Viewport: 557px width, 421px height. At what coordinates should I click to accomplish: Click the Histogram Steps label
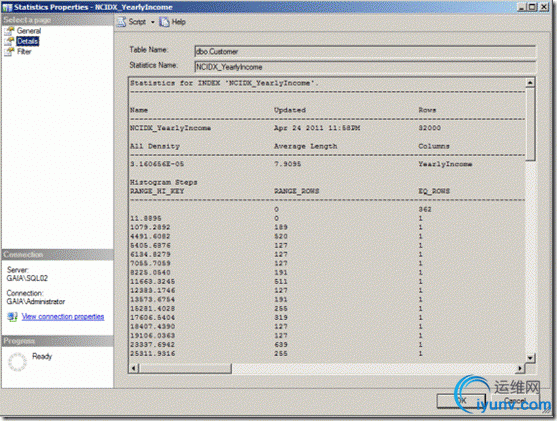click(x=163, y=182)
